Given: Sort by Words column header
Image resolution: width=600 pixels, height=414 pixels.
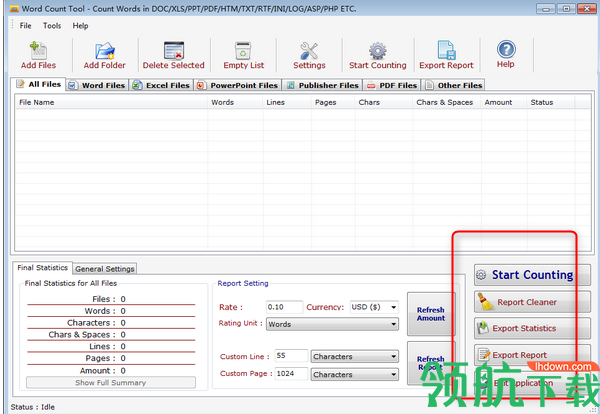Looking at the screenshot, I should (235, 102).
